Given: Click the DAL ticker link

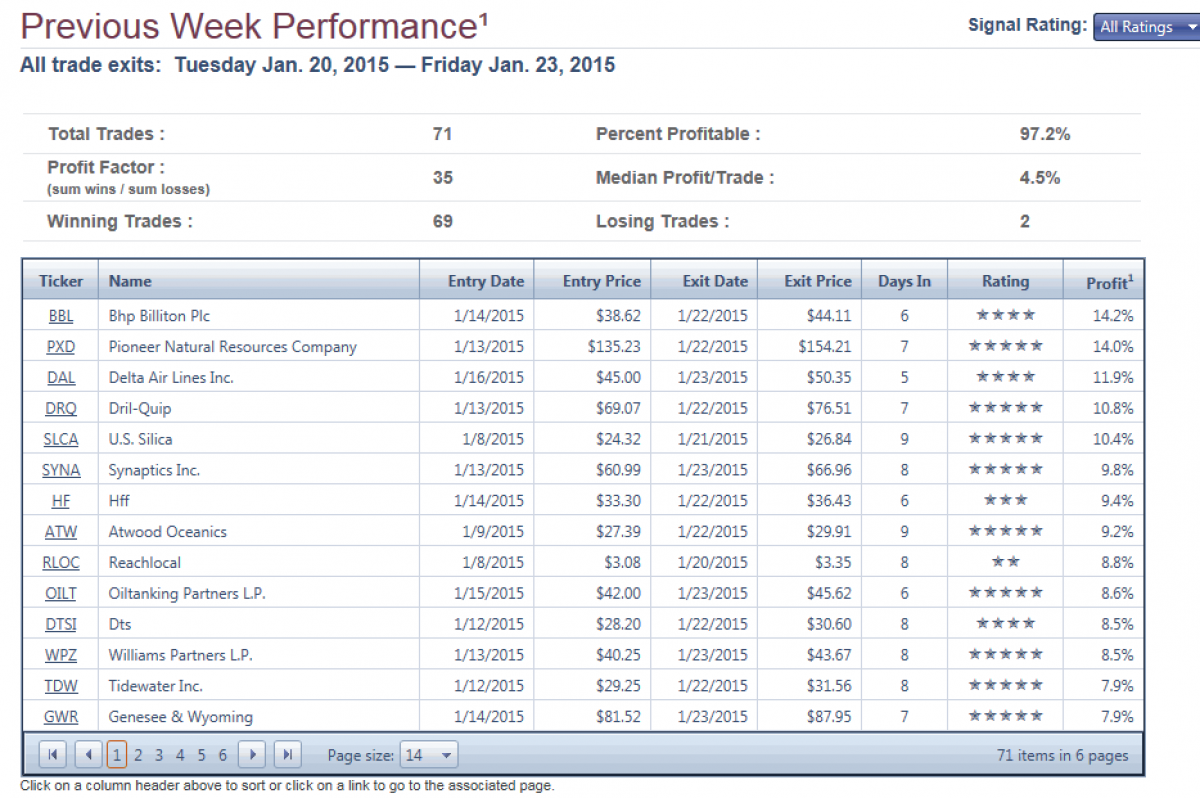Looking at the screenshot, I should [61, 378].
